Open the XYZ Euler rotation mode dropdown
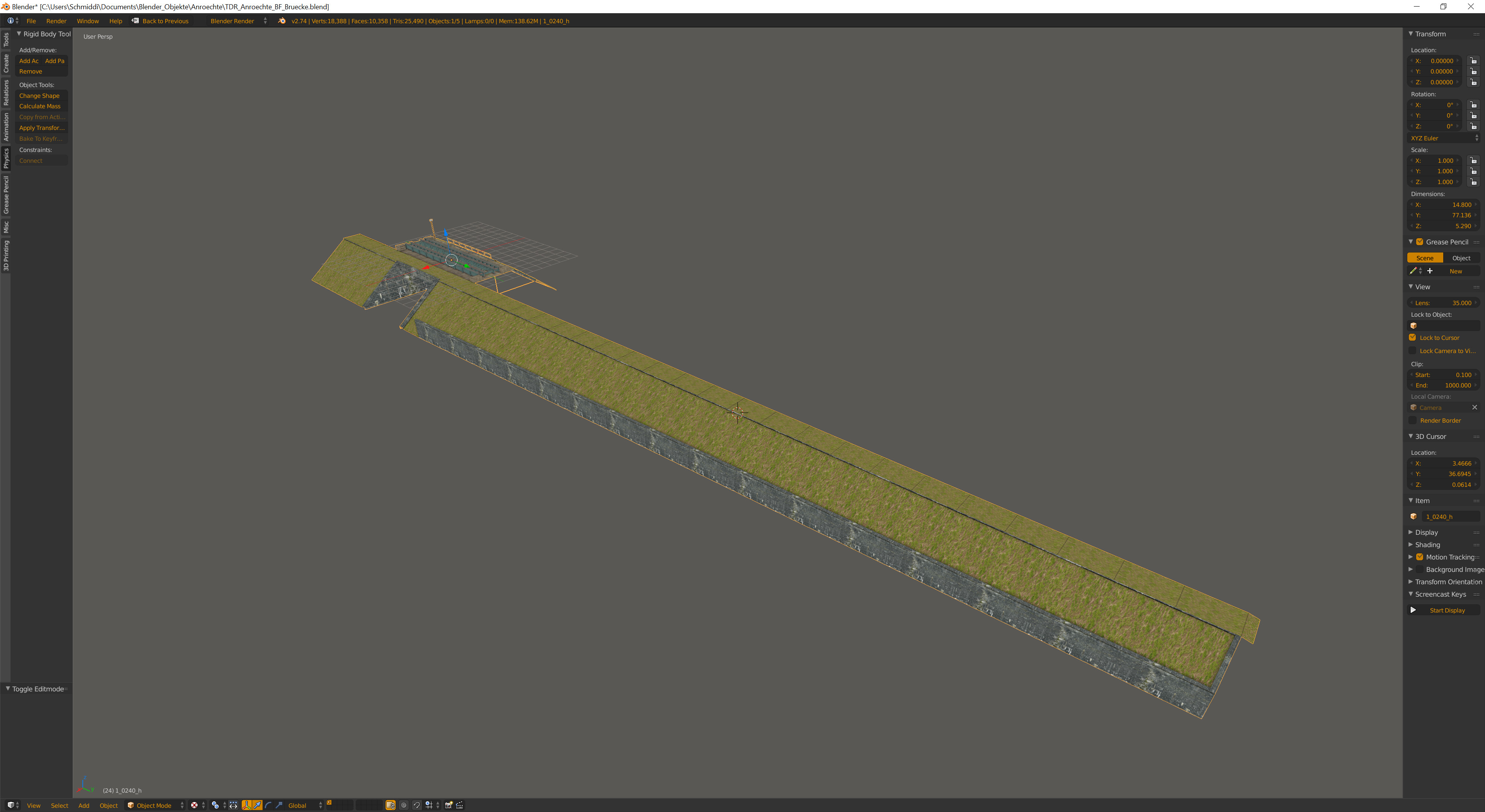Image resolution: width=1485 pixels, height=812 pixels. (1443, 138)
